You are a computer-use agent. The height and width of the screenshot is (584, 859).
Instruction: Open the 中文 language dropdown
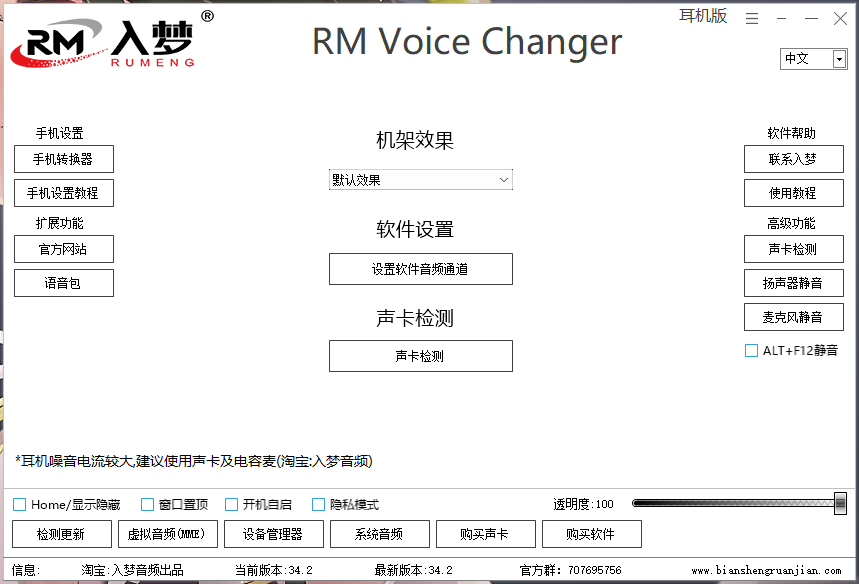pyautogui.click(x=814, y=59)
